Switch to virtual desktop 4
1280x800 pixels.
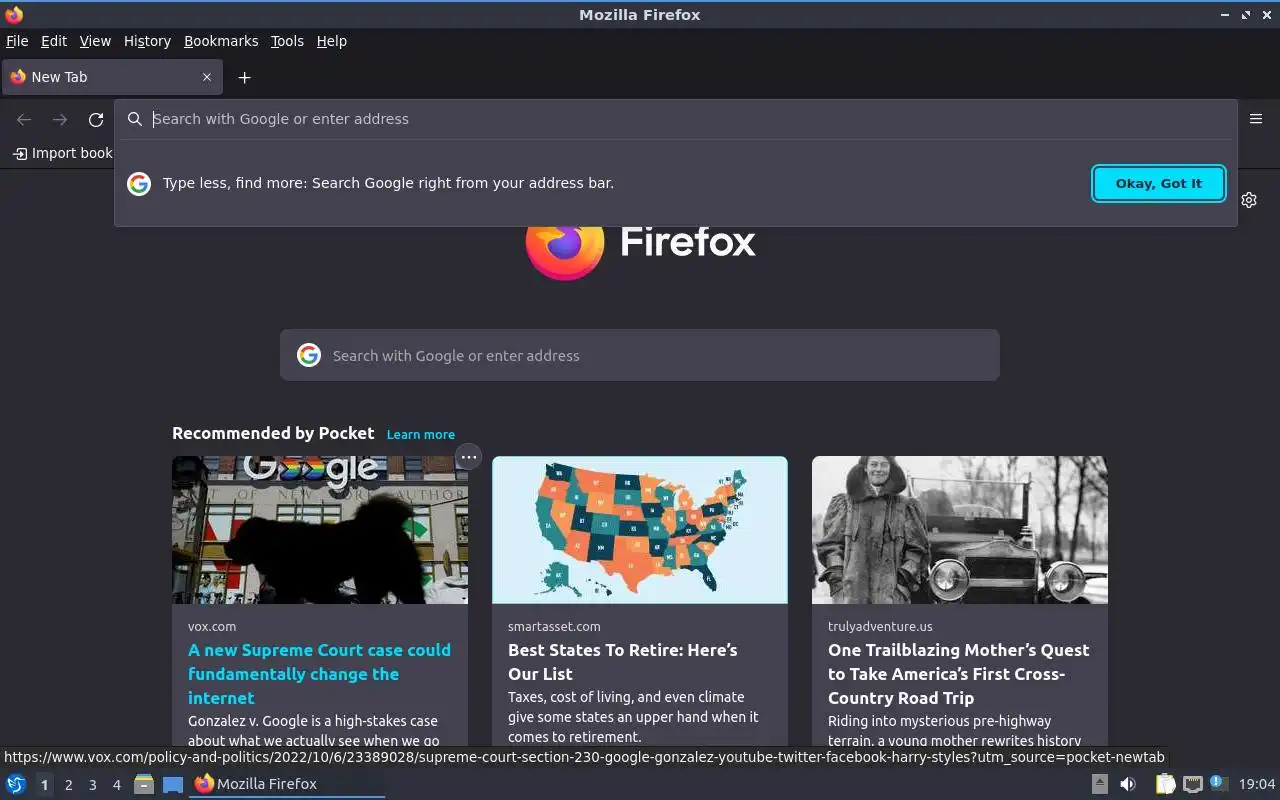(116, 785)
